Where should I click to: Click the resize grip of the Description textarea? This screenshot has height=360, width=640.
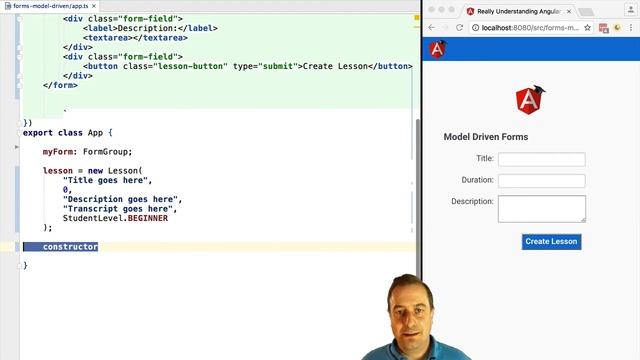[x=583, y=220]
